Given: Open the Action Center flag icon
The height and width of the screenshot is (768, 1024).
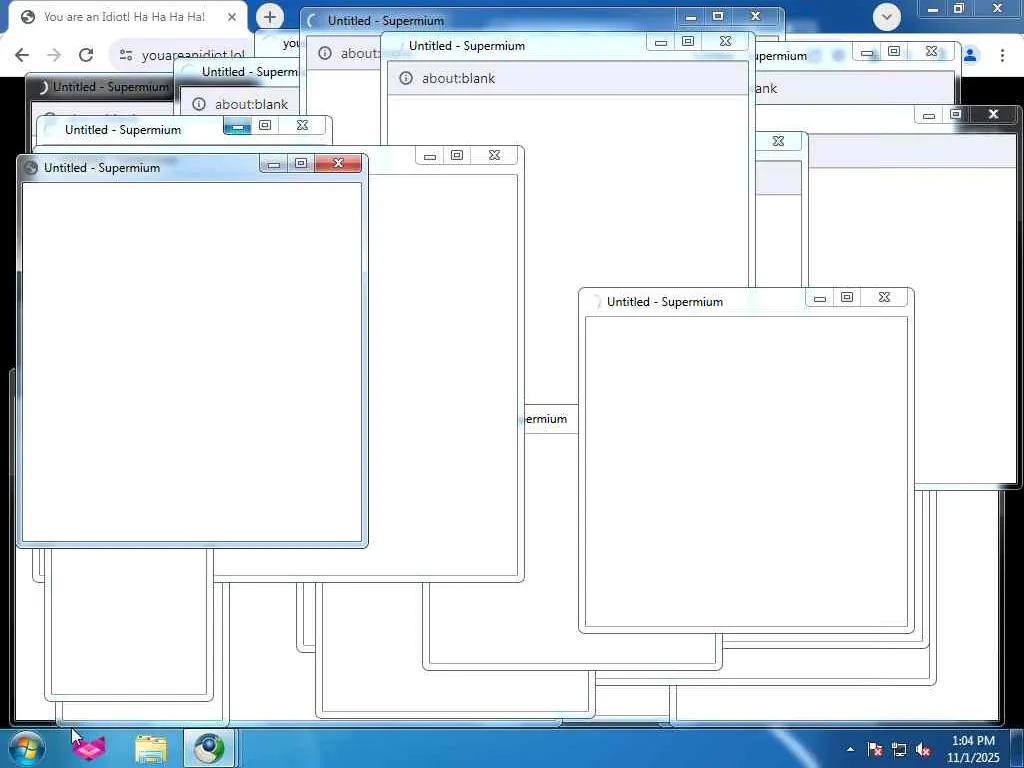Looking at the screenshot, I should (x=875, y=749).
